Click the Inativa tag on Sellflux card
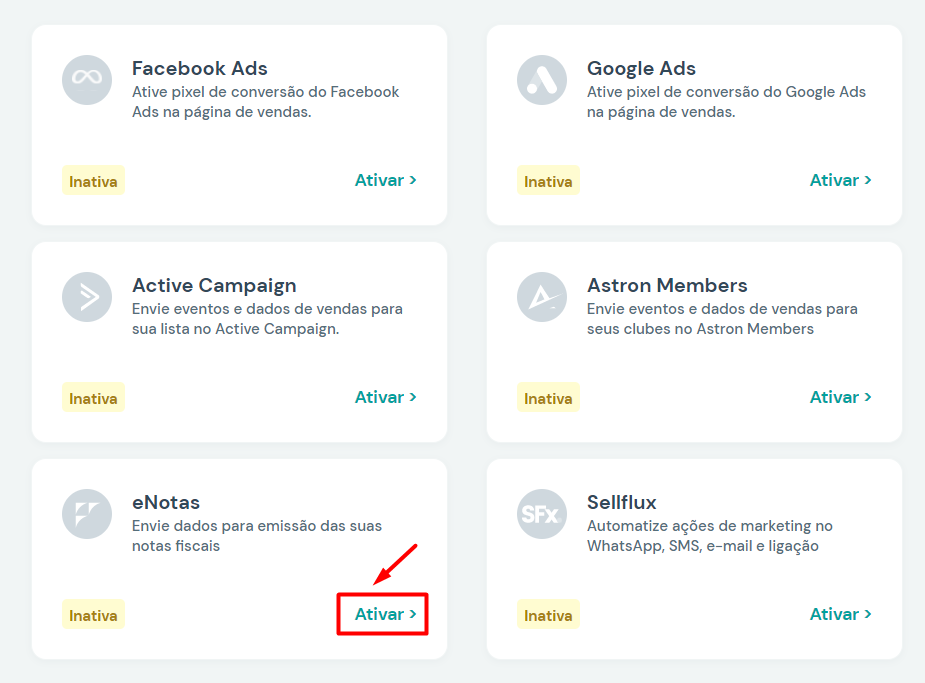Viewport: 925px width, 683px height. (548, 615)
